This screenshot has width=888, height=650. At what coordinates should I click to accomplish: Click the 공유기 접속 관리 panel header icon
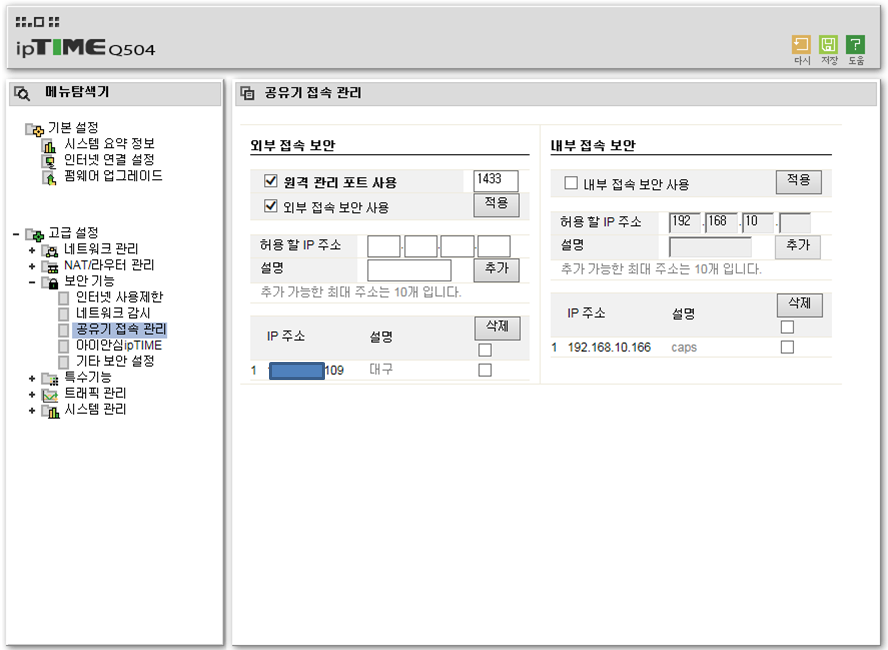pos(247,93)
